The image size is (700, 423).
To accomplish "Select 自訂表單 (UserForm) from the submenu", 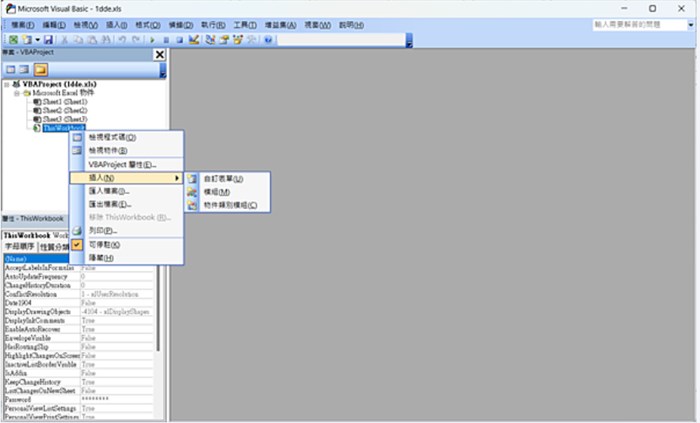I will [223, 178].
